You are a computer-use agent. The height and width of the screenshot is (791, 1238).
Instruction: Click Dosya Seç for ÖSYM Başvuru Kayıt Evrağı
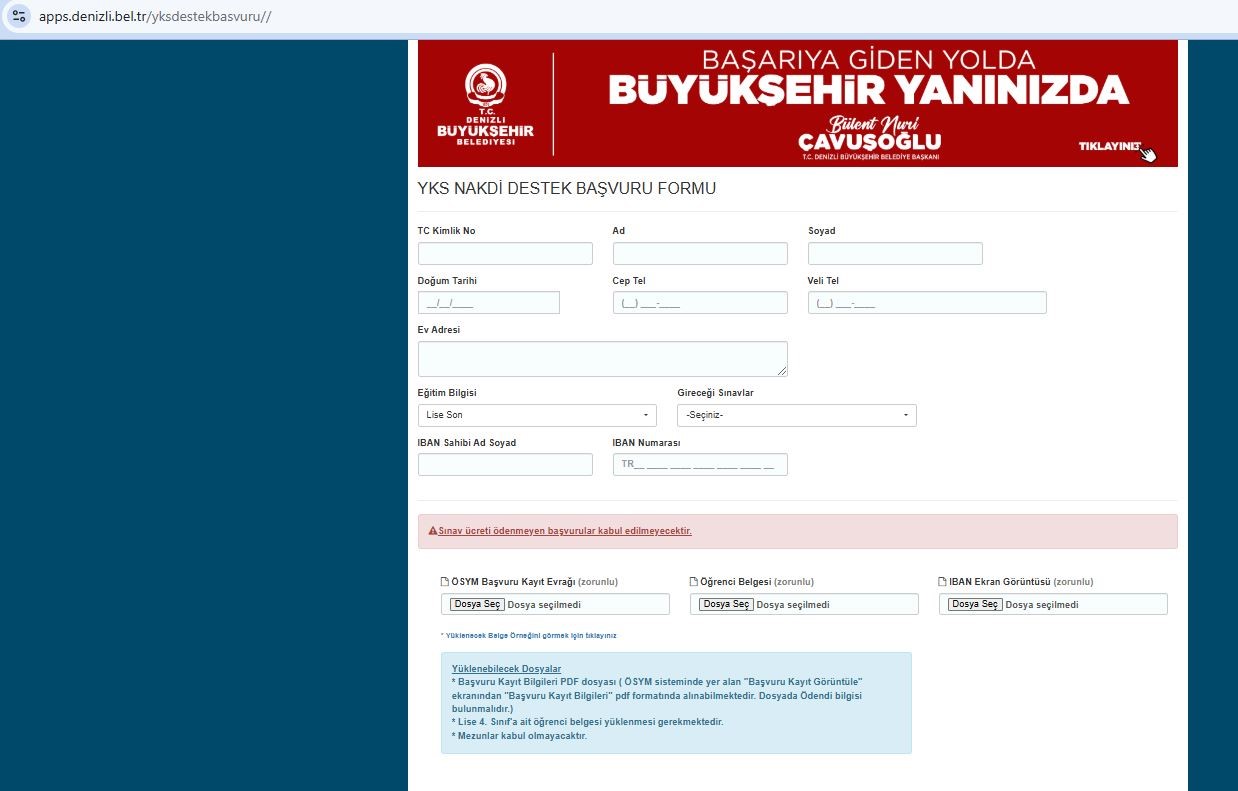pyautogui.click(x=477, y=603)
